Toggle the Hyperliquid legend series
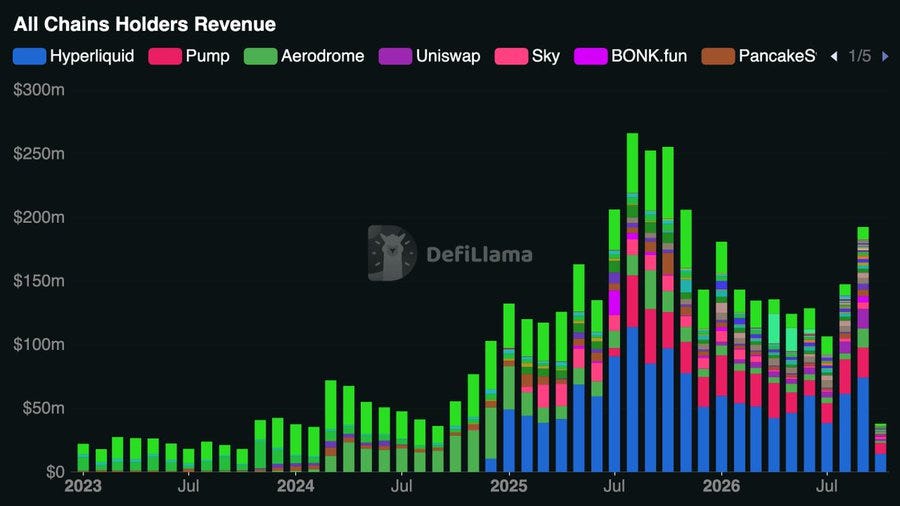 pyautogui.click(x=73, y=56)
